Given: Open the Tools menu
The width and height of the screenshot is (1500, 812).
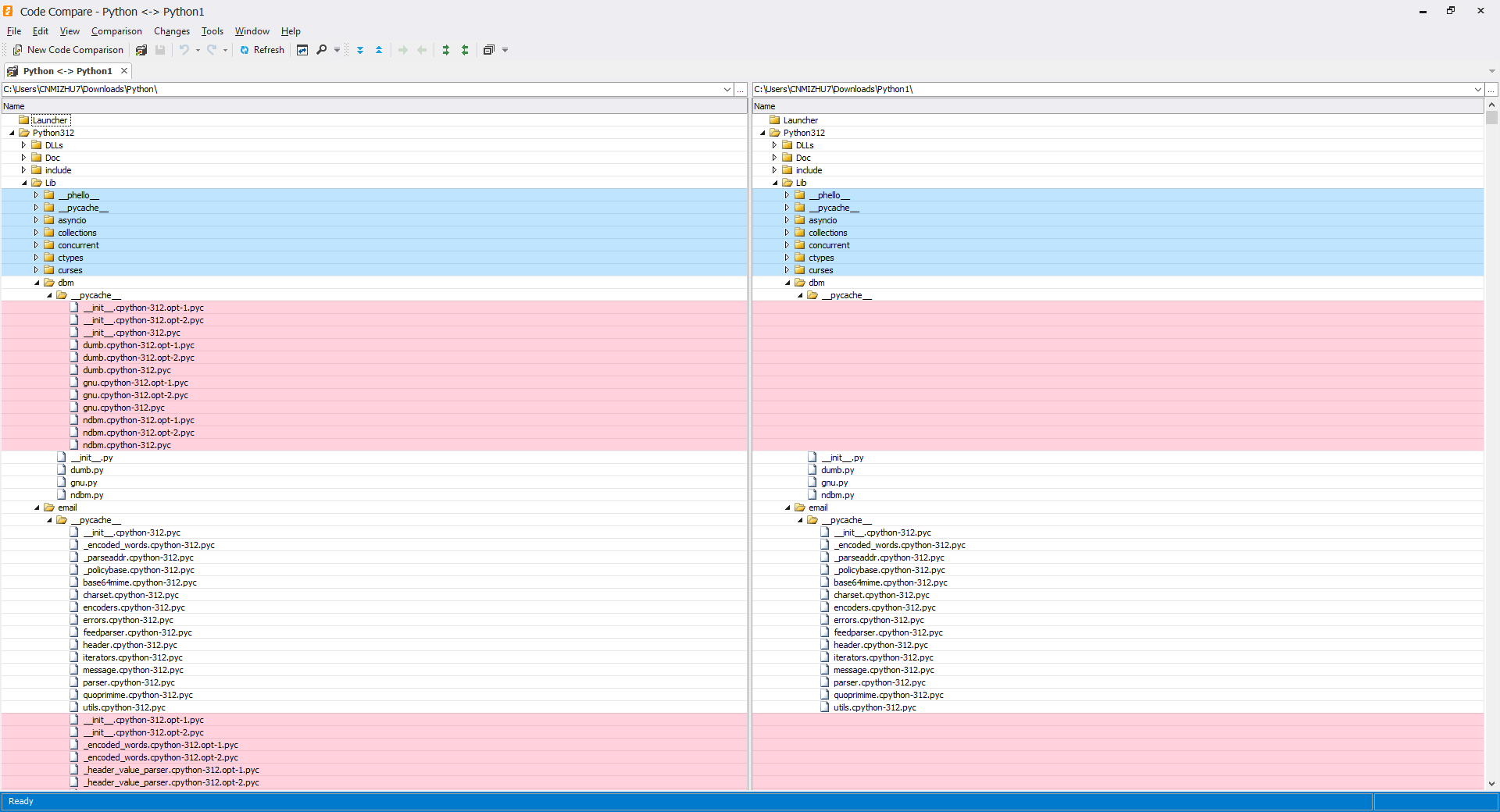Looking at the screenshot, I should tap(212, 31).
